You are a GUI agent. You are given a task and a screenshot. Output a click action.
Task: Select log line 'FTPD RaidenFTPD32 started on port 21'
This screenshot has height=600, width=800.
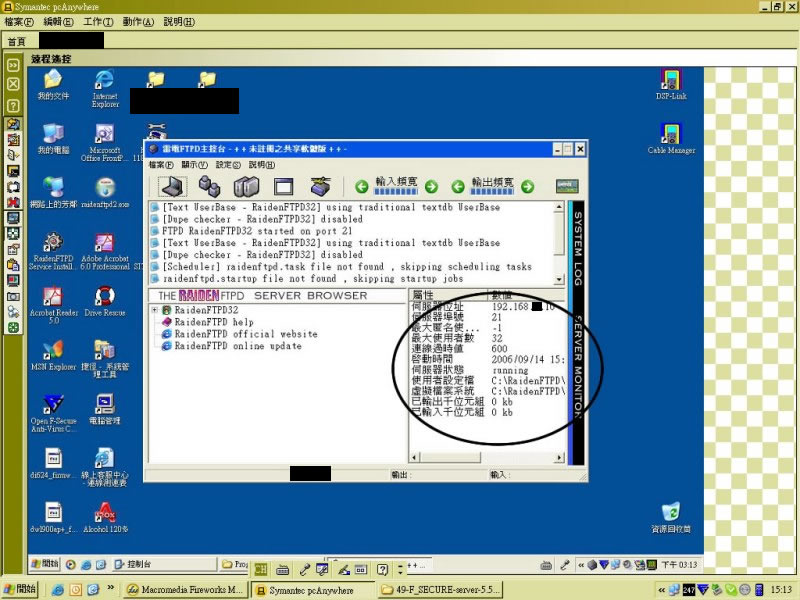coord(257,231)
